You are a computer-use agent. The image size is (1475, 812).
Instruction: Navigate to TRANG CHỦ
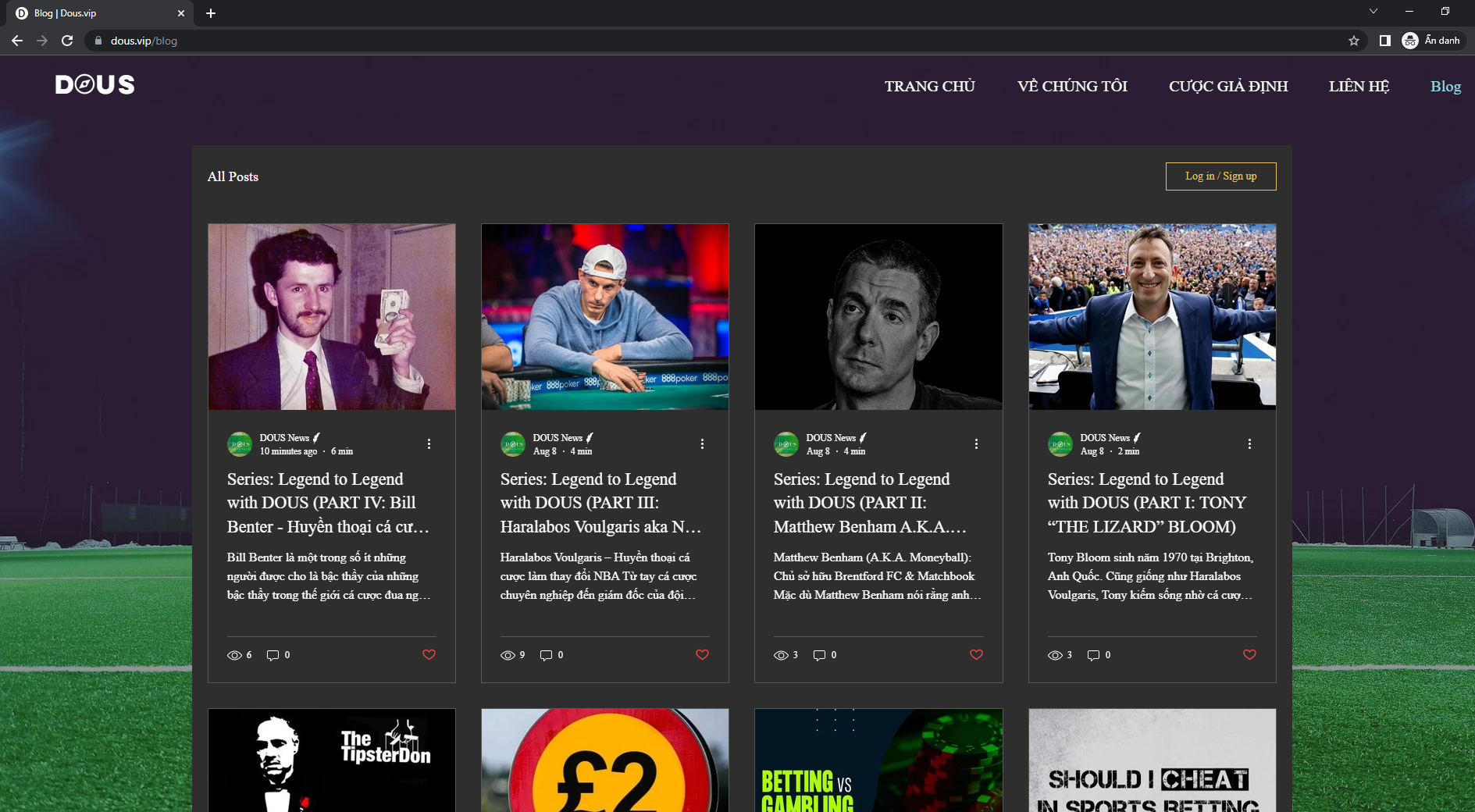tap(930, 86)
